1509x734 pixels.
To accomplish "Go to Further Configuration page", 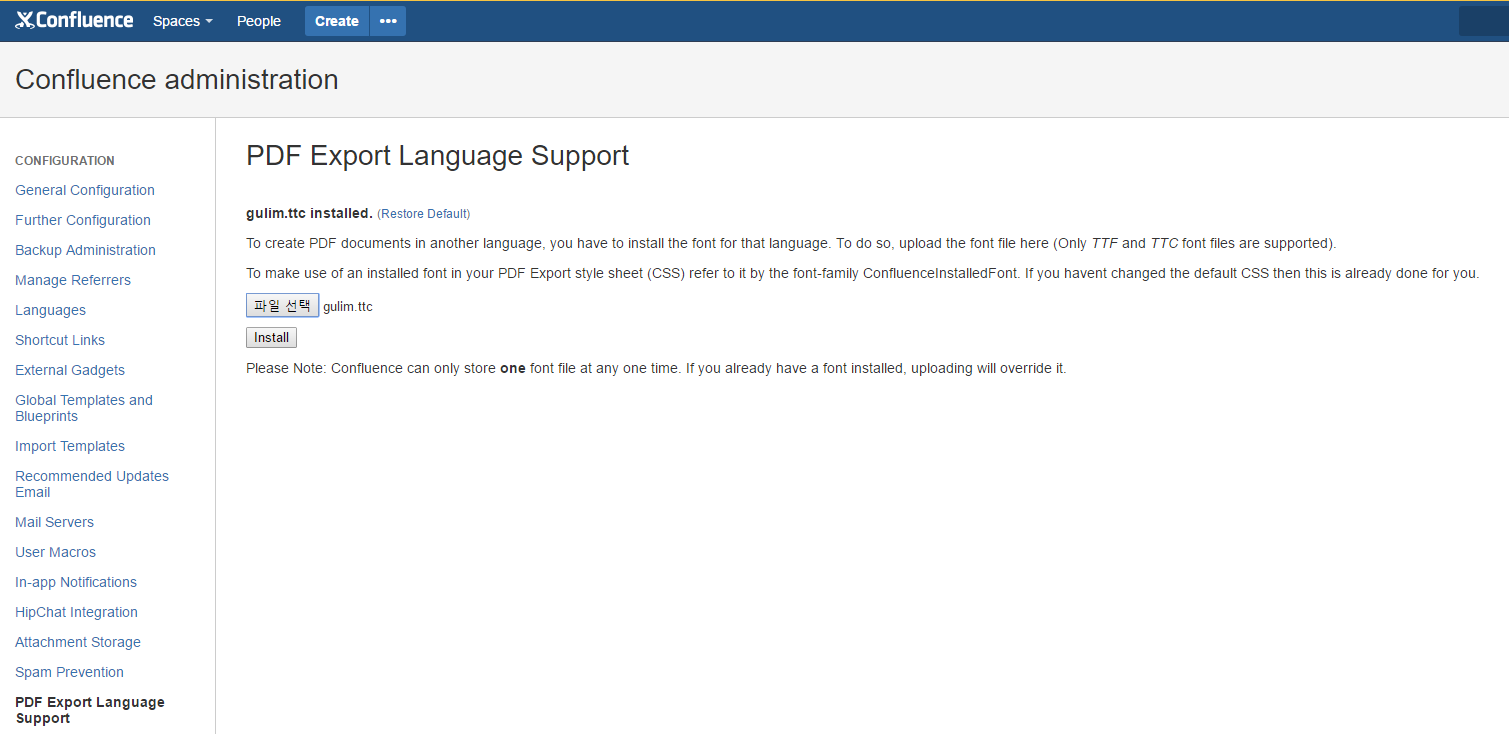I will (83, 220).
